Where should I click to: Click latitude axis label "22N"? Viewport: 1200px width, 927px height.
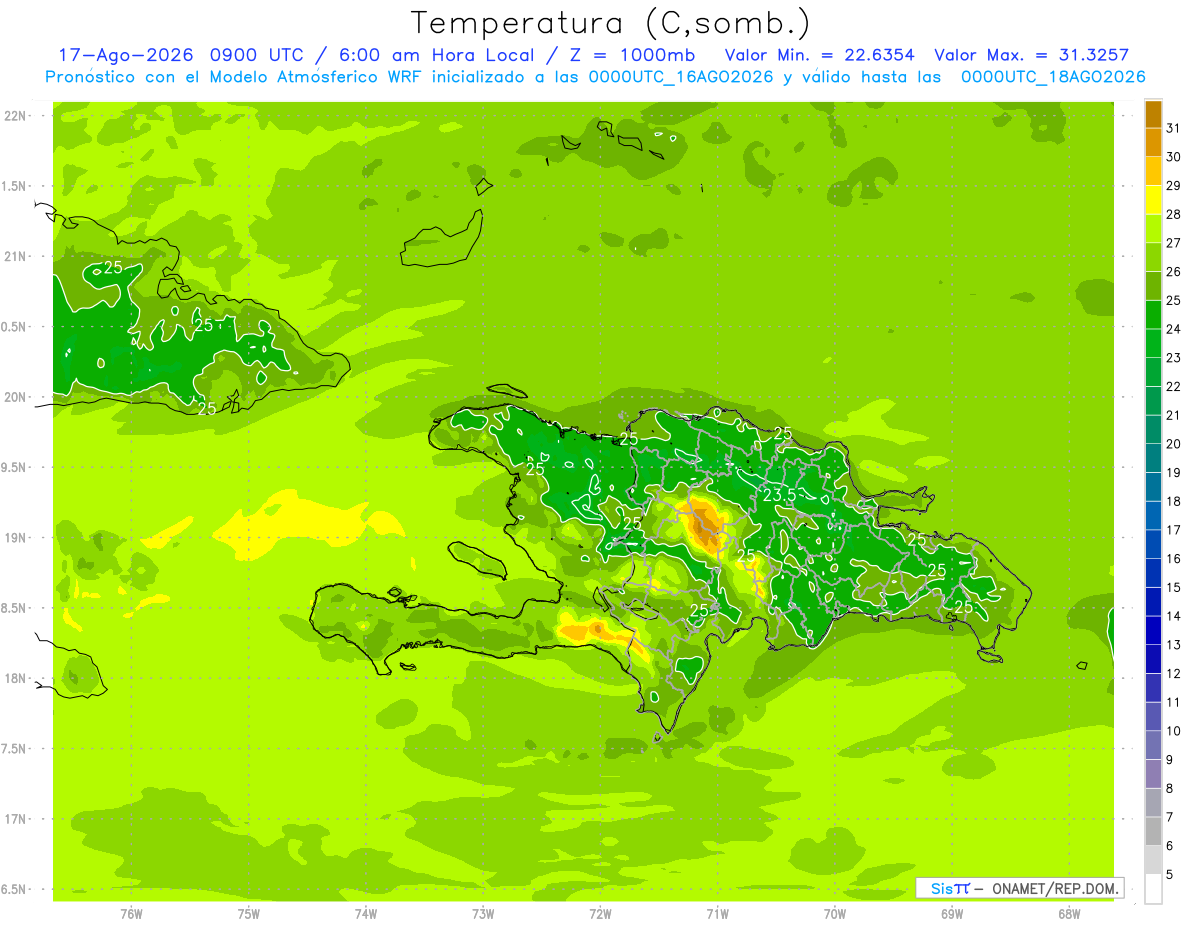pyautogui.click(x=15, y=115)
